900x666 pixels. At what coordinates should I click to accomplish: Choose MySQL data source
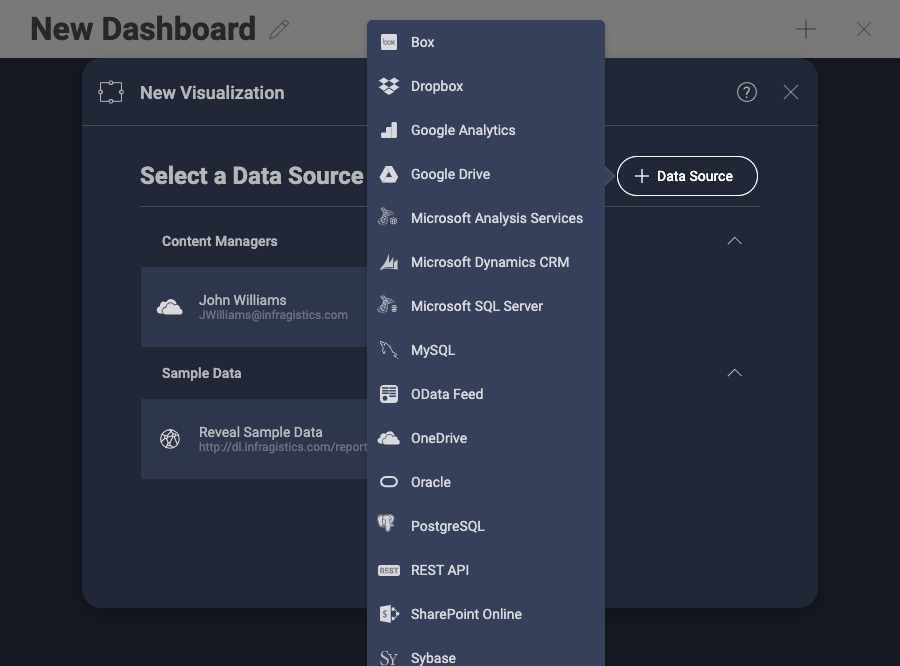coord(486,350)
